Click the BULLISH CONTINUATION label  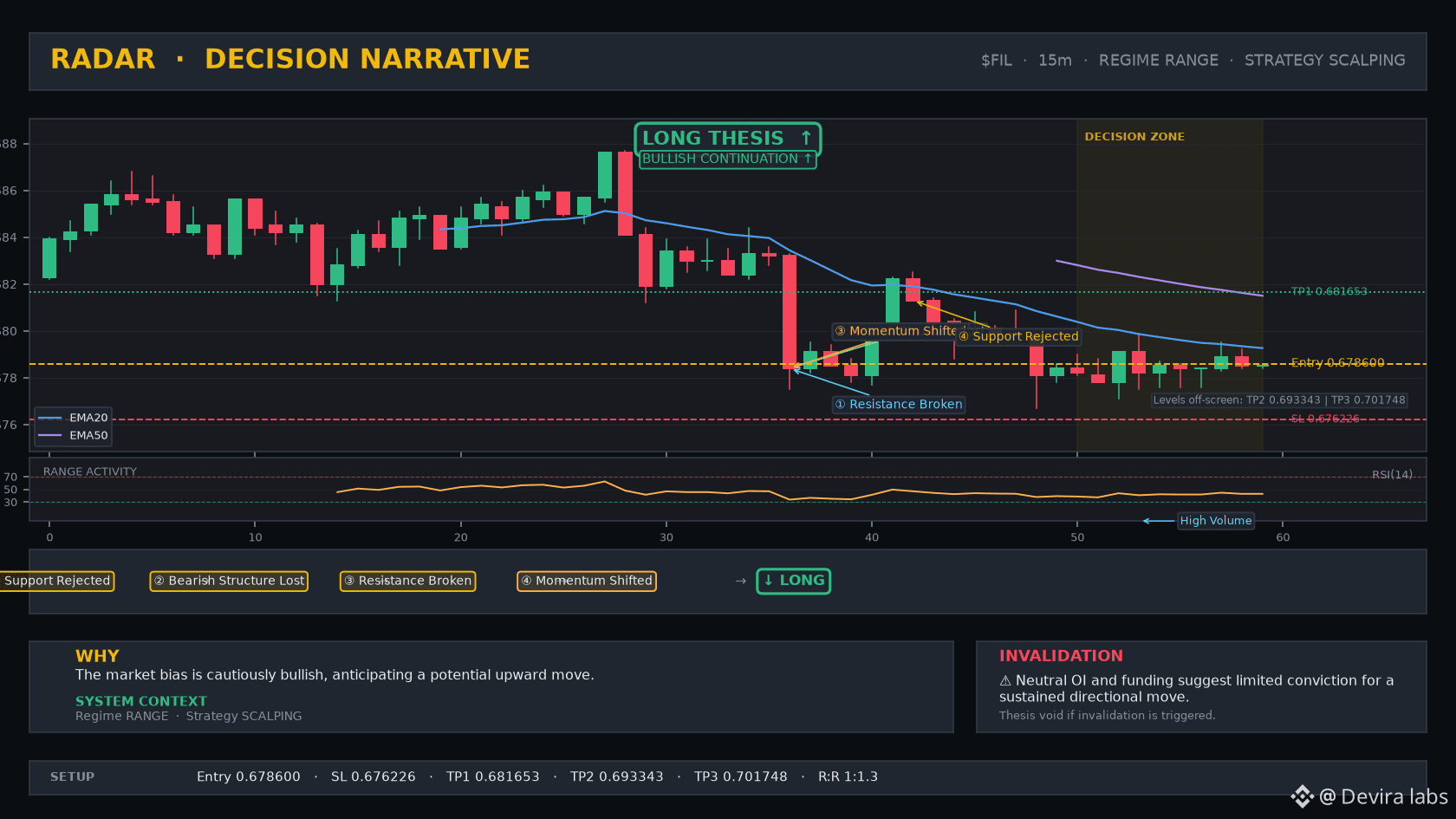[x=727, y=159]
